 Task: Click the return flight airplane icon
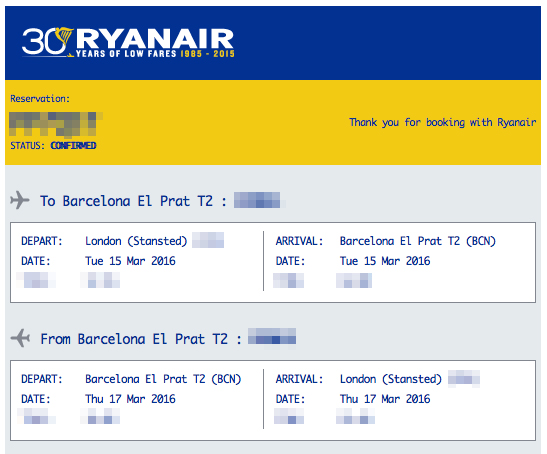click(20, 338)
